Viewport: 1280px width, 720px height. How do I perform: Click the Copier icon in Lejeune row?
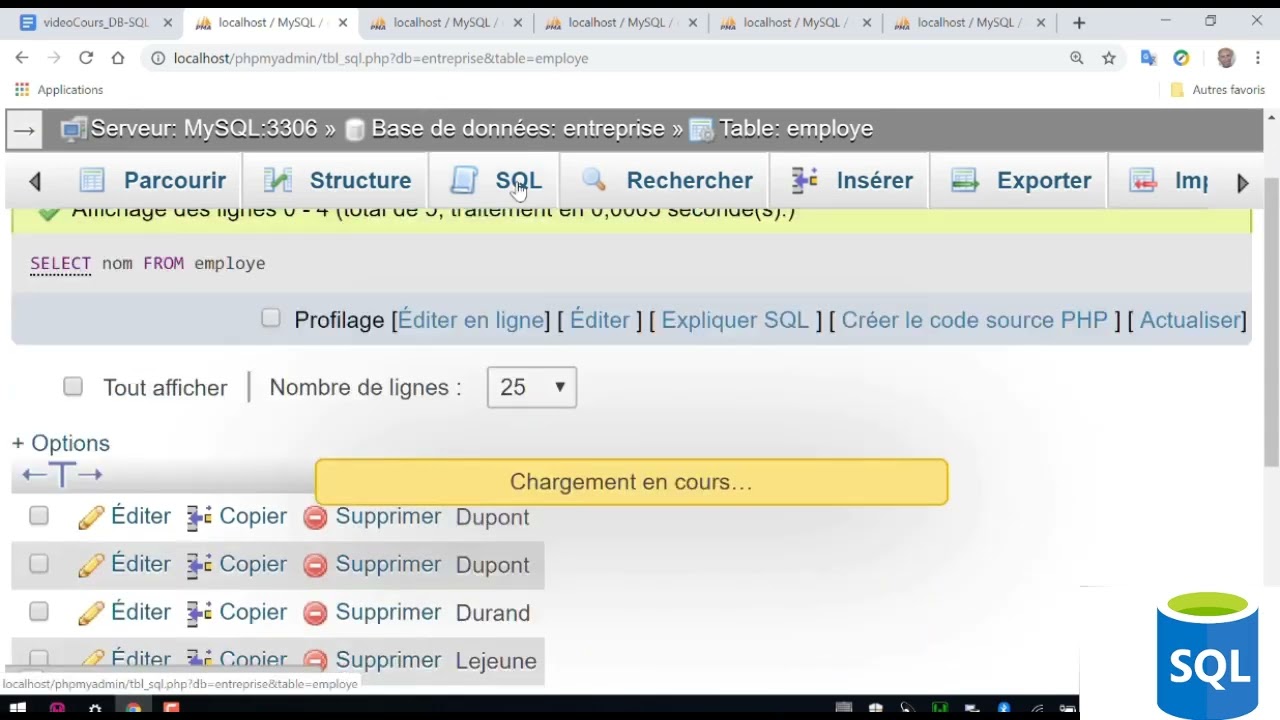[199, 660]
